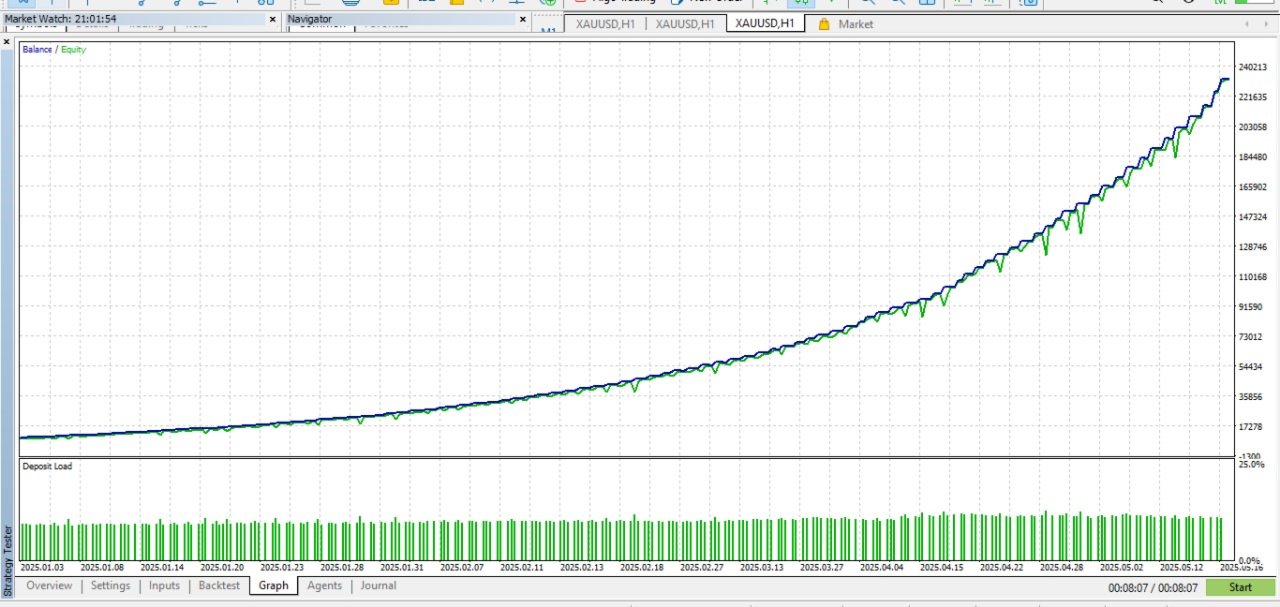
Task: Open the Settings tab in Strategy Tester
Action: (x=110, y=586)
